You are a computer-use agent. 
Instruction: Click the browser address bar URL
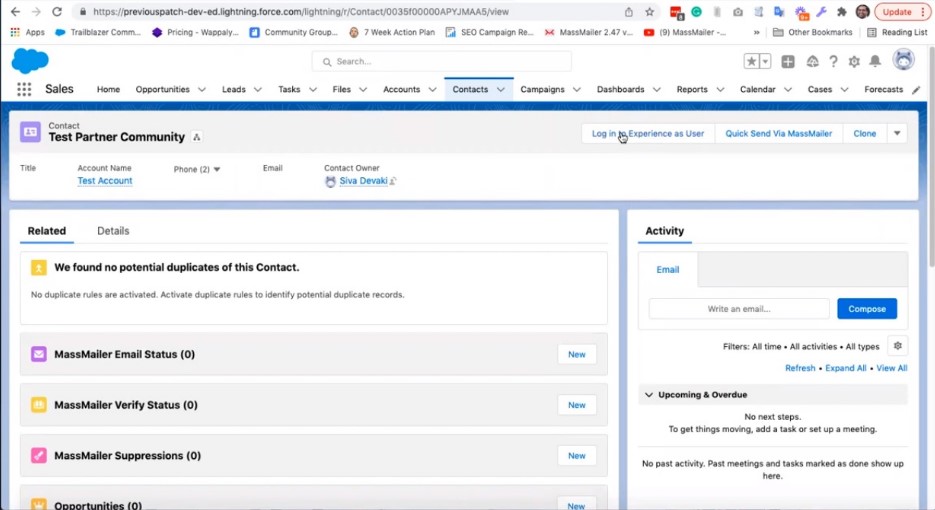(x=301, y=12)
